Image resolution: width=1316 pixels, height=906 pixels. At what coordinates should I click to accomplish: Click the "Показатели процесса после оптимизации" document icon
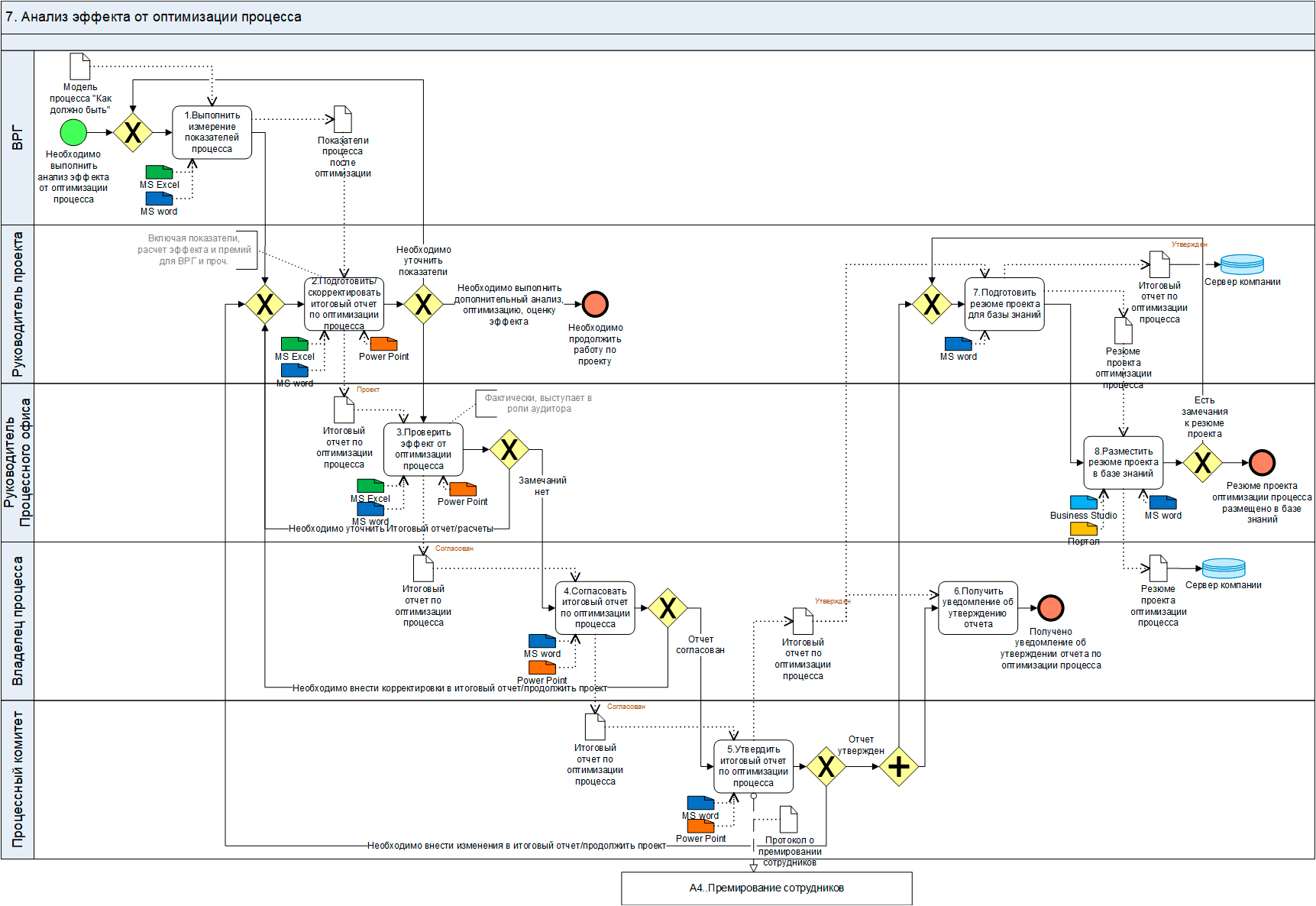click(x=343, y=119)
